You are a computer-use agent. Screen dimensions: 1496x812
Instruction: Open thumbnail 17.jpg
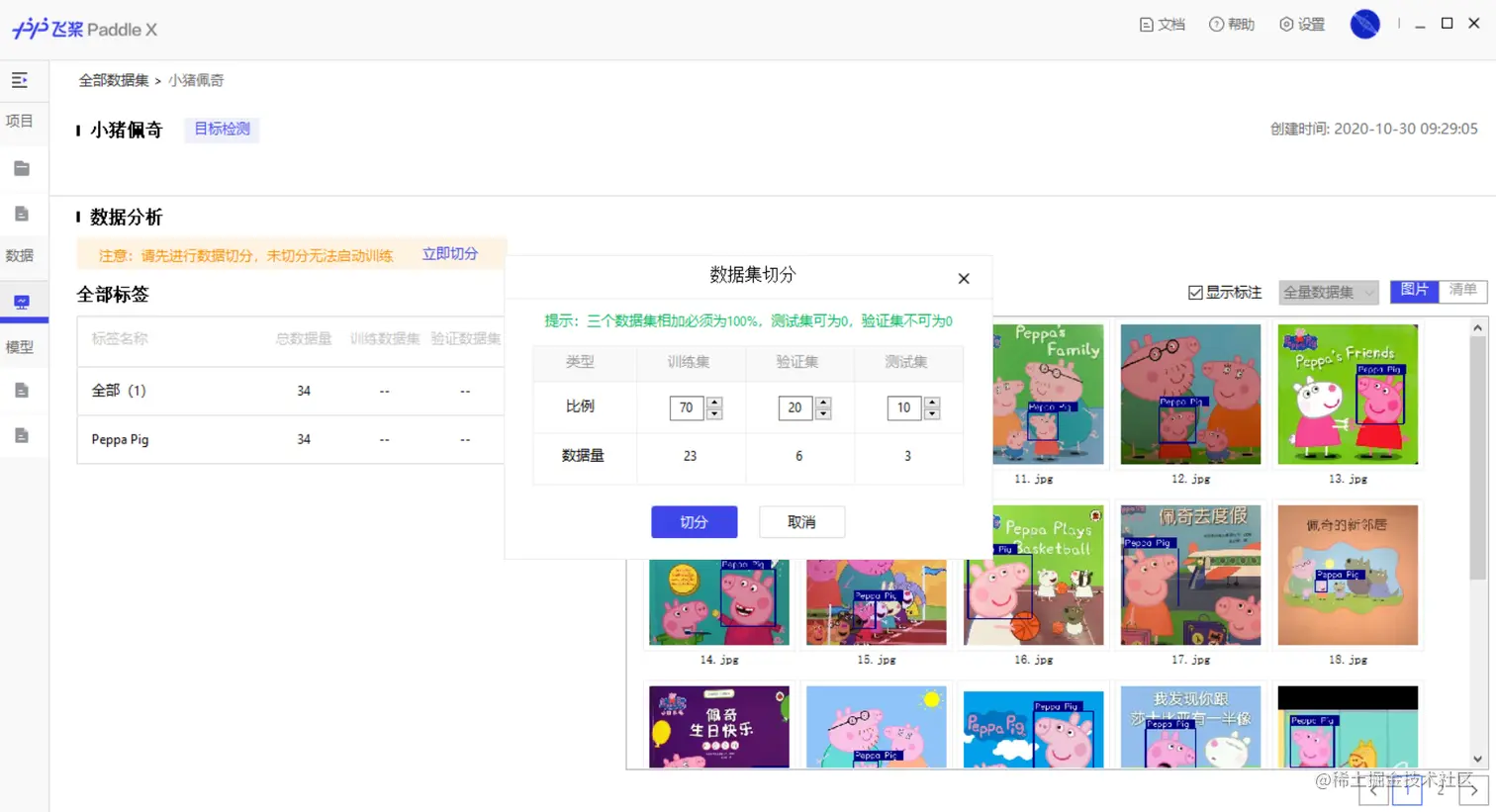1190,575
